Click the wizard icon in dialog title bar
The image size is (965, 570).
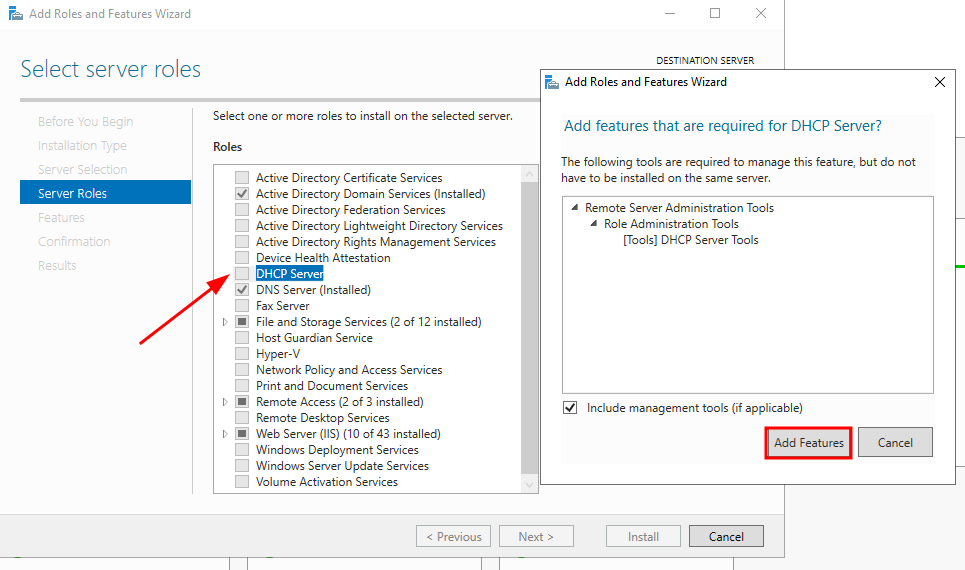click(x=552, y=82)
